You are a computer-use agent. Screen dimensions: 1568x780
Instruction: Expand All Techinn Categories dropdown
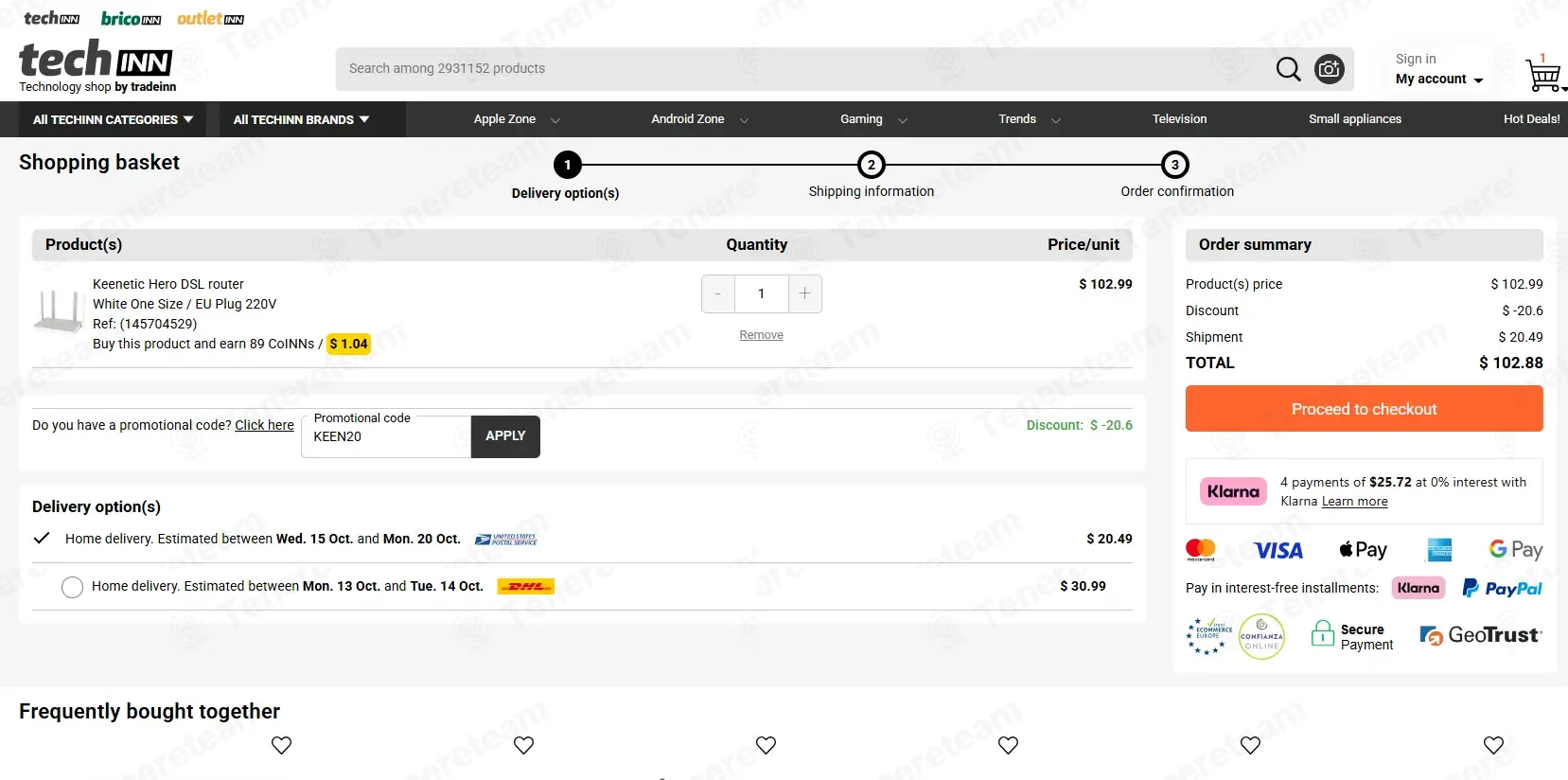113,119
